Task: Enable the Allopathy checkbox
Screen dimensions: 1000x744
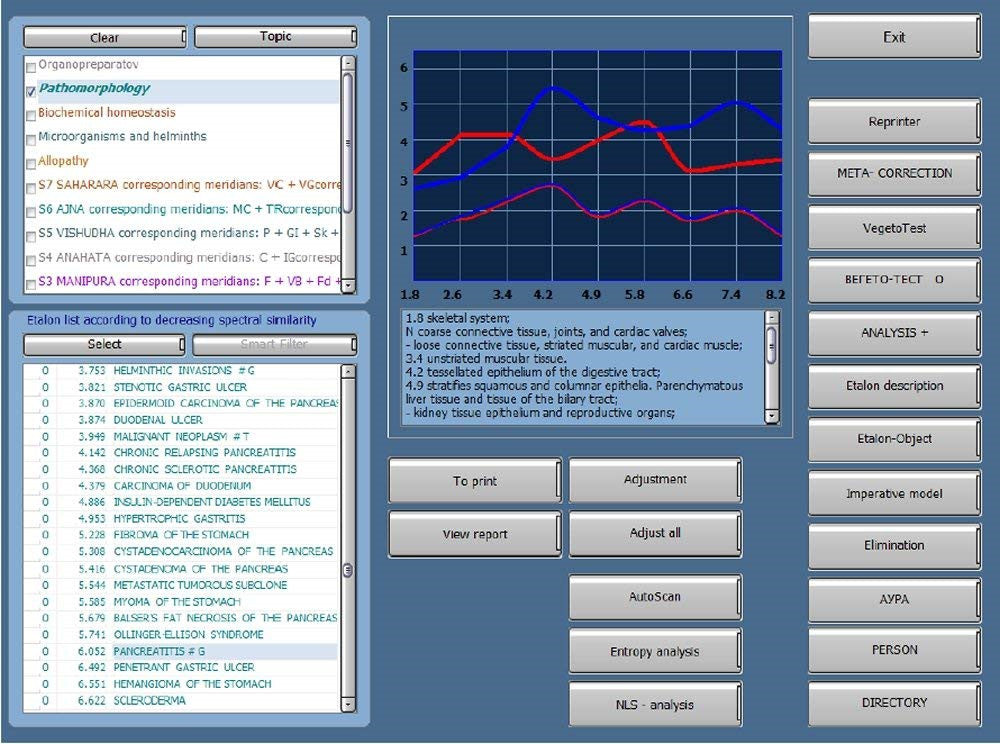Action: [31, 161]
